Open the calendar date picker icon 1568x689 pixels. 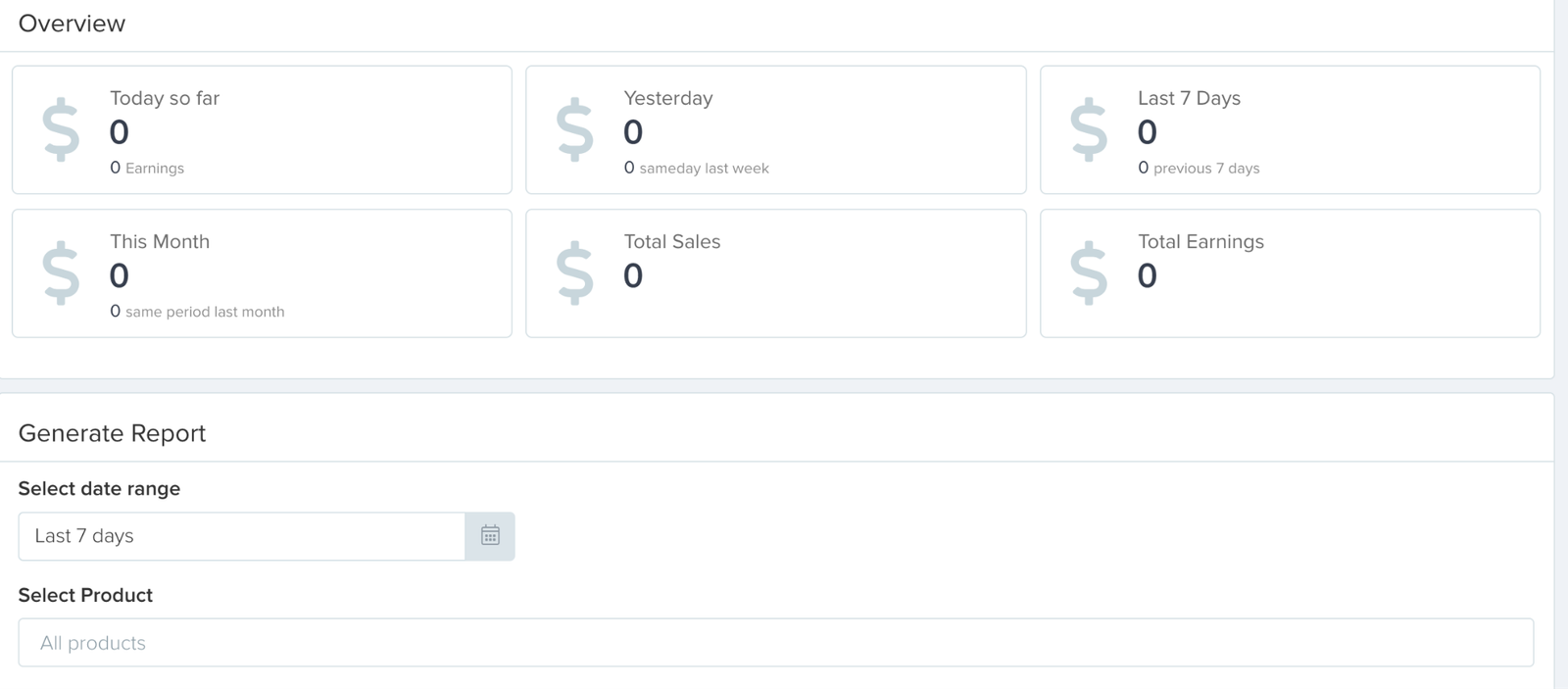(x=490, y=536)
